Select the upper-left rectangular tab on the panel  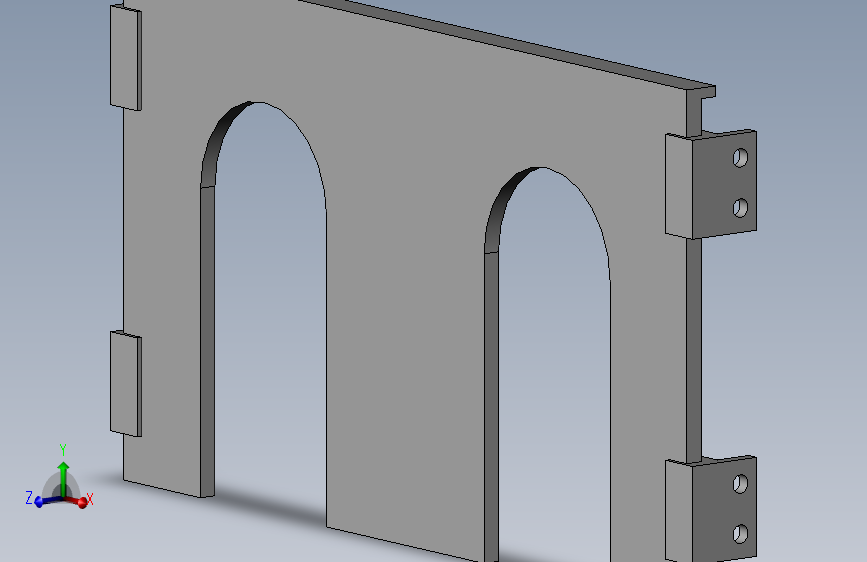coord(126,58)
